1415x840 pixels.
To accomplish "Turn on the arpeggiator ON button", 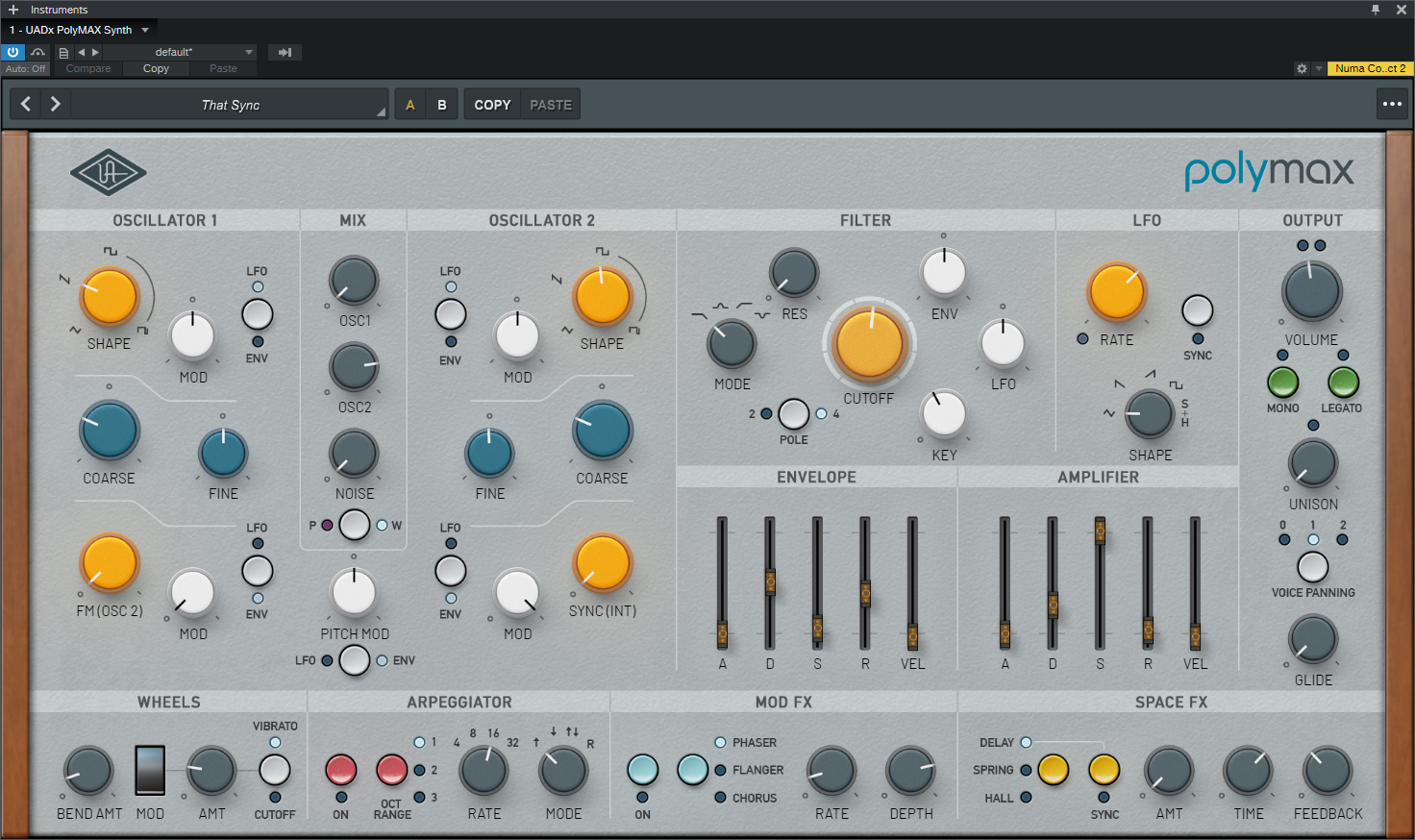I will tap(341, 770).
